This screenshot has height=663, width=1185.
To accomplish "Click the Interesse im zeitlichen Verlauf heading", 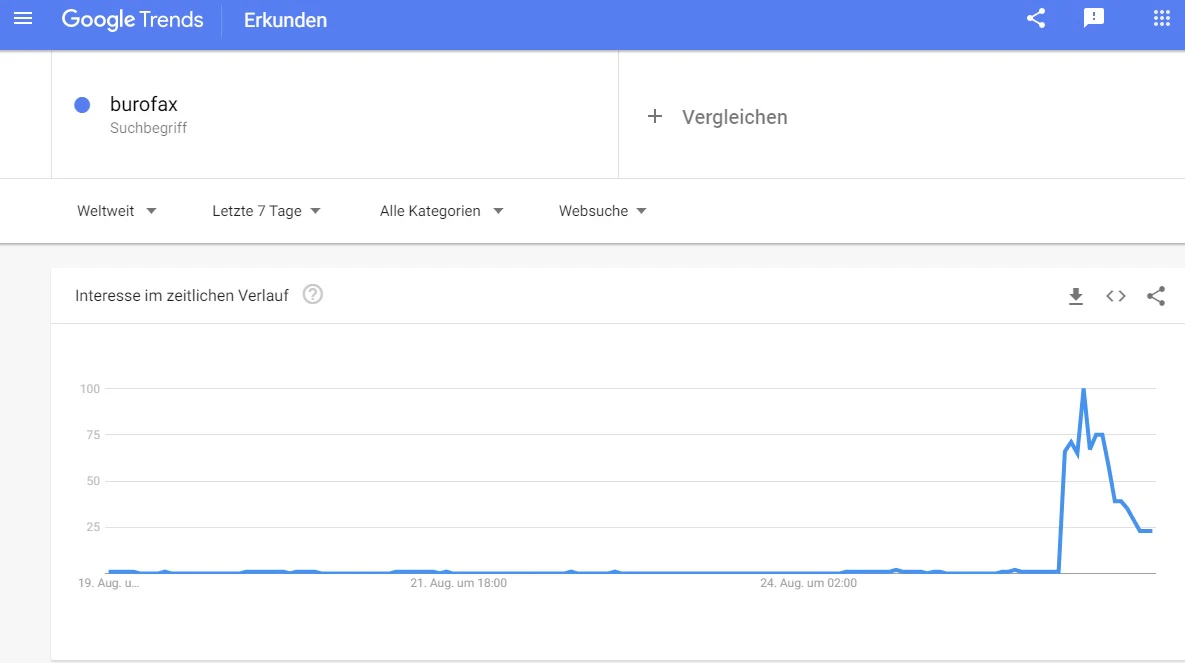I will tap(181, 296).
